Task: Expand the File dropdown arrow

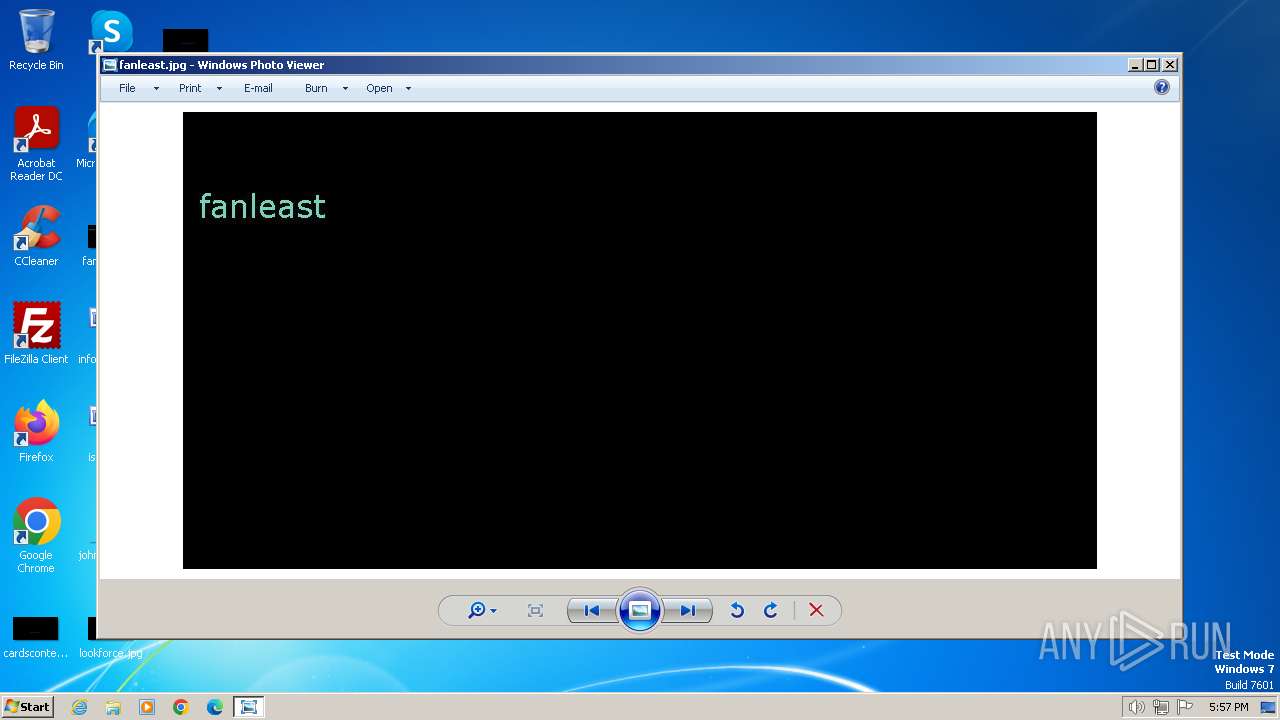Action: coord(156,89)
